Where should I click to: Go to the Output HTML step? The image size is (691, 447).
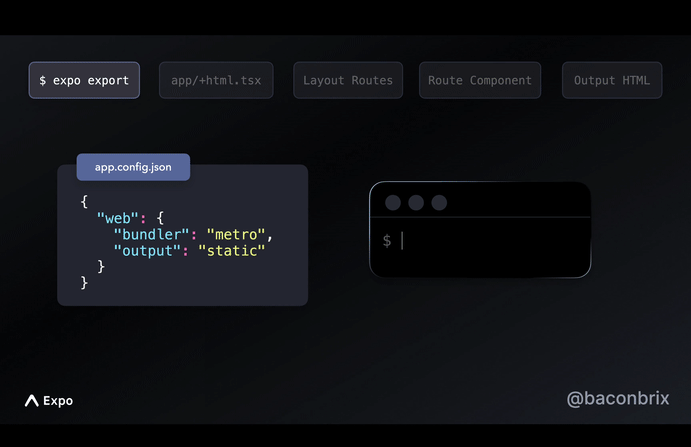click(612, 80)
